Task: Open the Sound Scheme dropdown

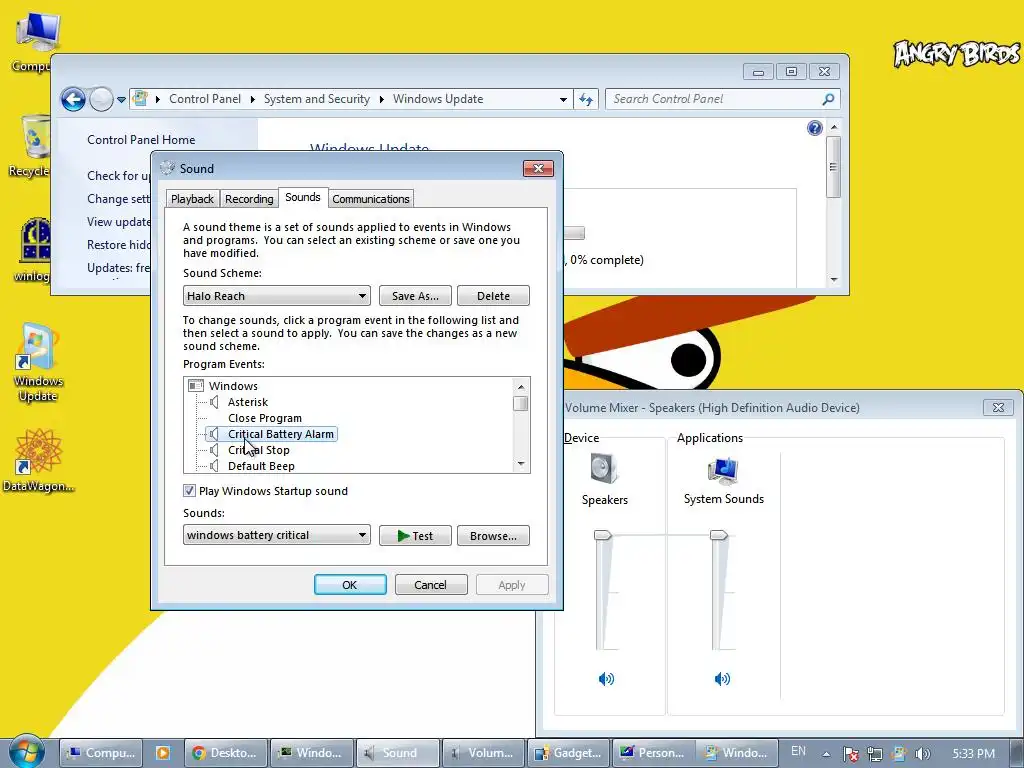Action: 276,296
